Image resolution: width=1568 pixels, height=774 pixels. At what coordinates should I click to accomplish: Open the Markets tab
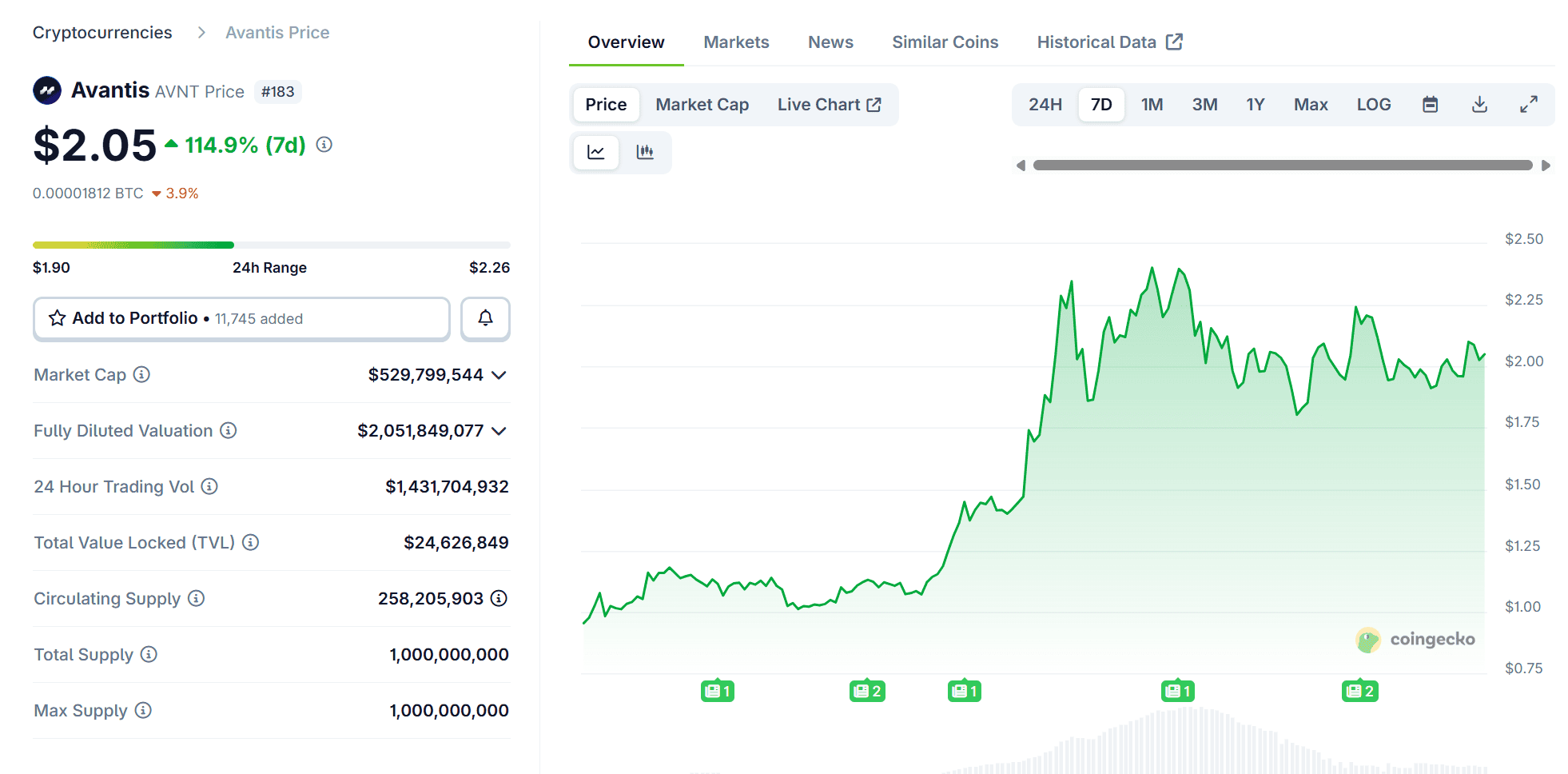pyautogui.click(x=736, y=42)
